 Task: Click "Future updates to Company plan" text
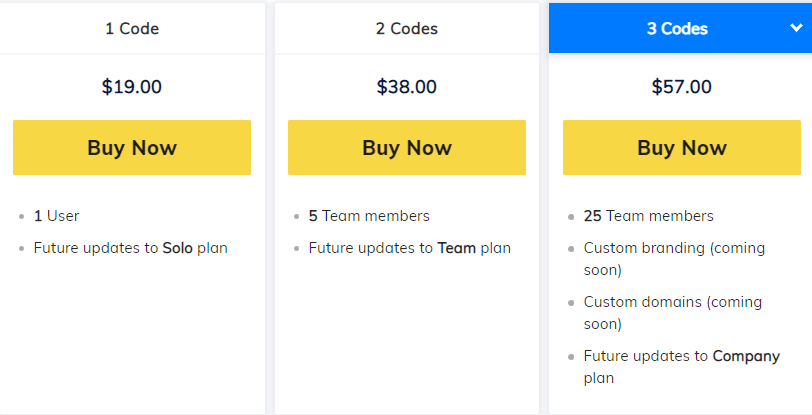coord(681,366)
